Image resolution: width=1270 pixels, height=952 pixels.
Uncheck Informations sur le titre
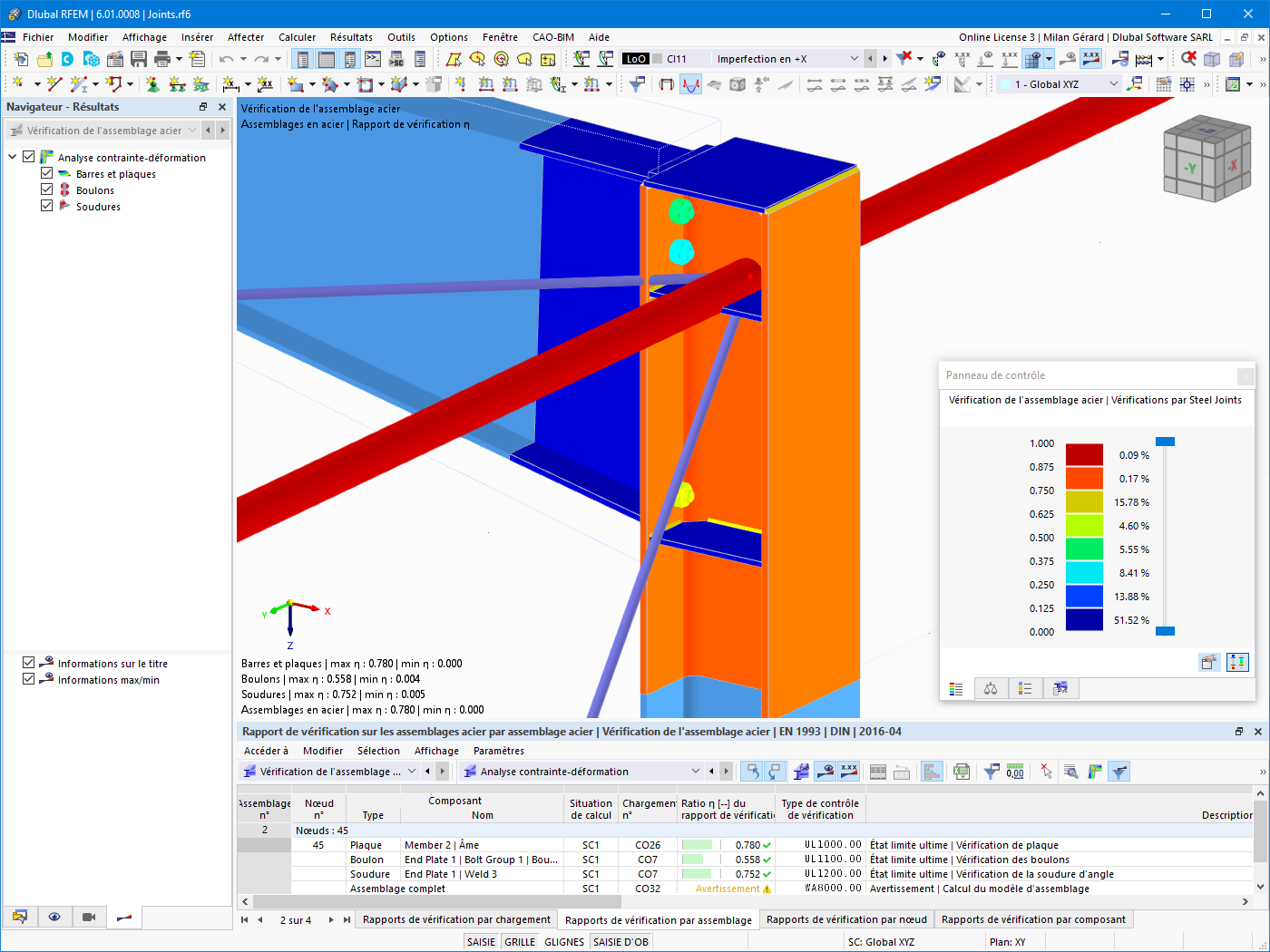coord(29,663)
